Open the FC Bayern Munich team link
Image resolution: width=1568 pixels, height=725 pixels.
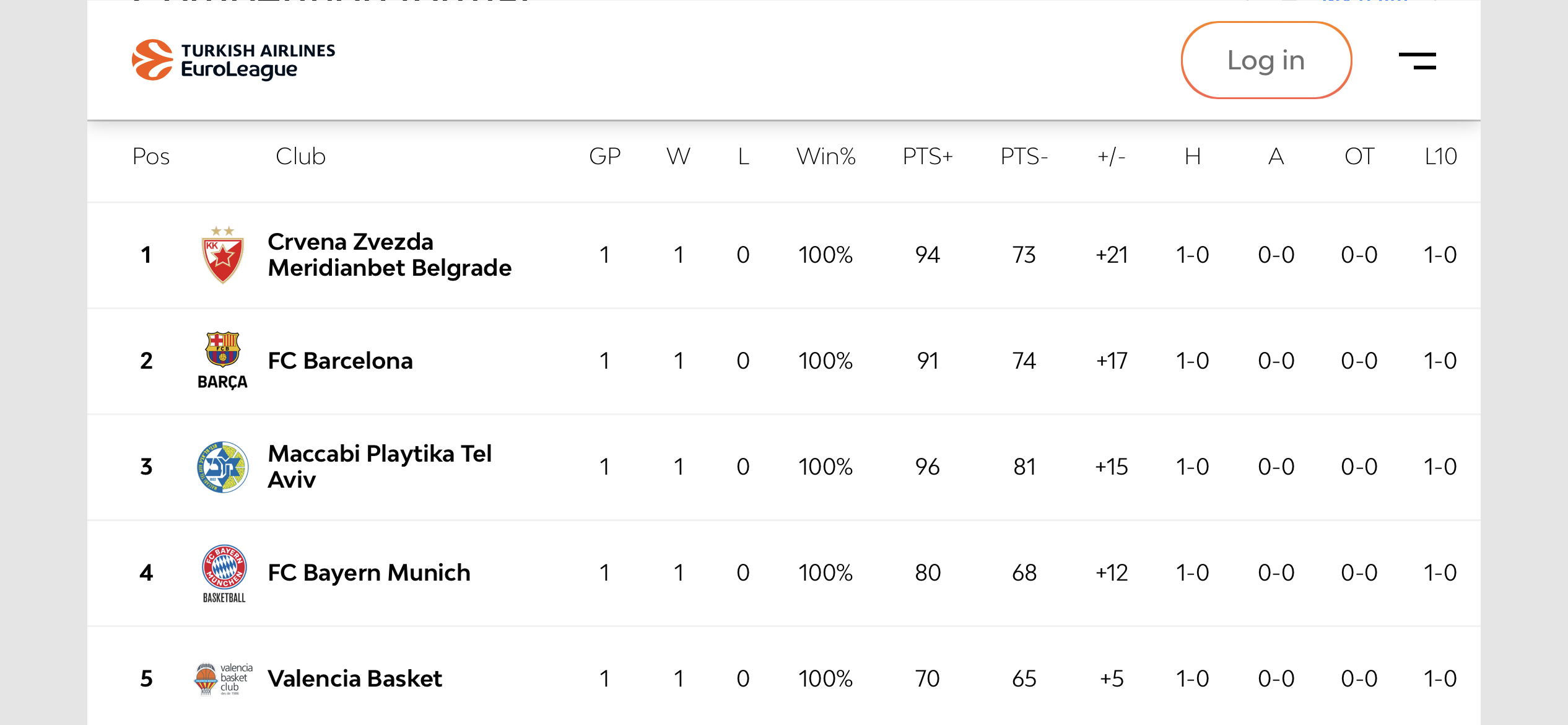click(x=369, y=573)
